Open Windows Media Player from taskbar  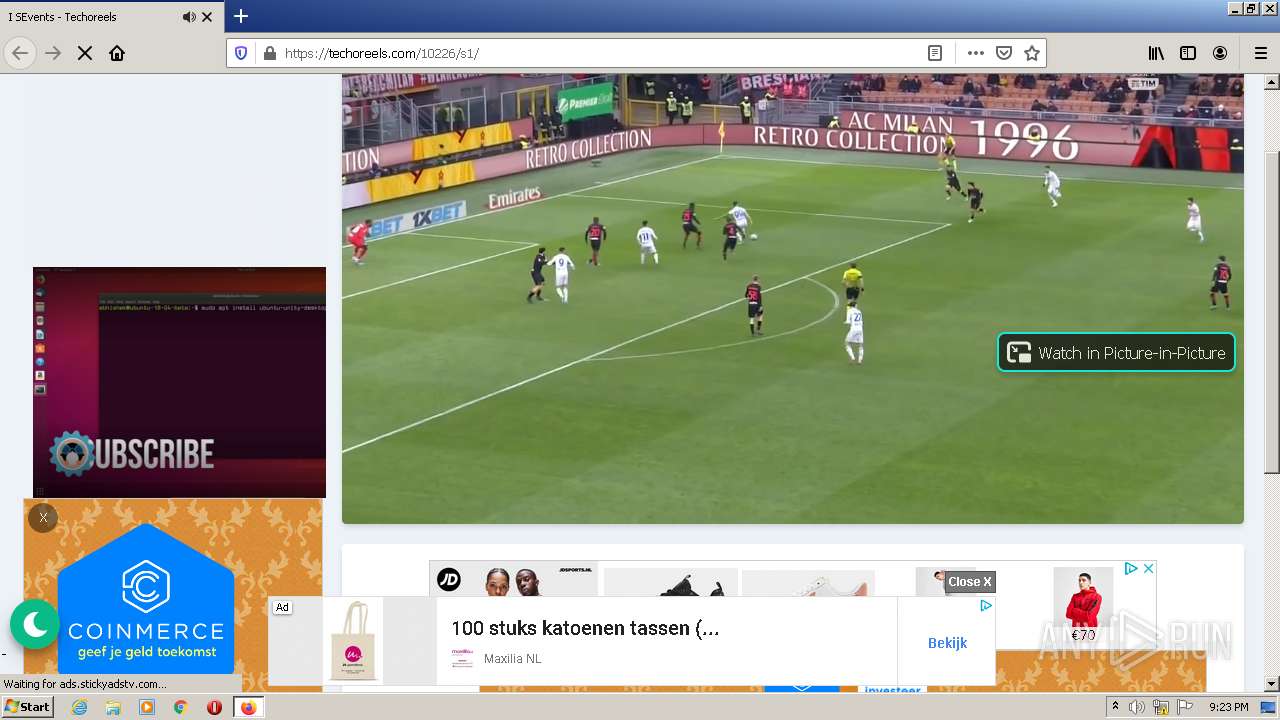coord(147,707)
